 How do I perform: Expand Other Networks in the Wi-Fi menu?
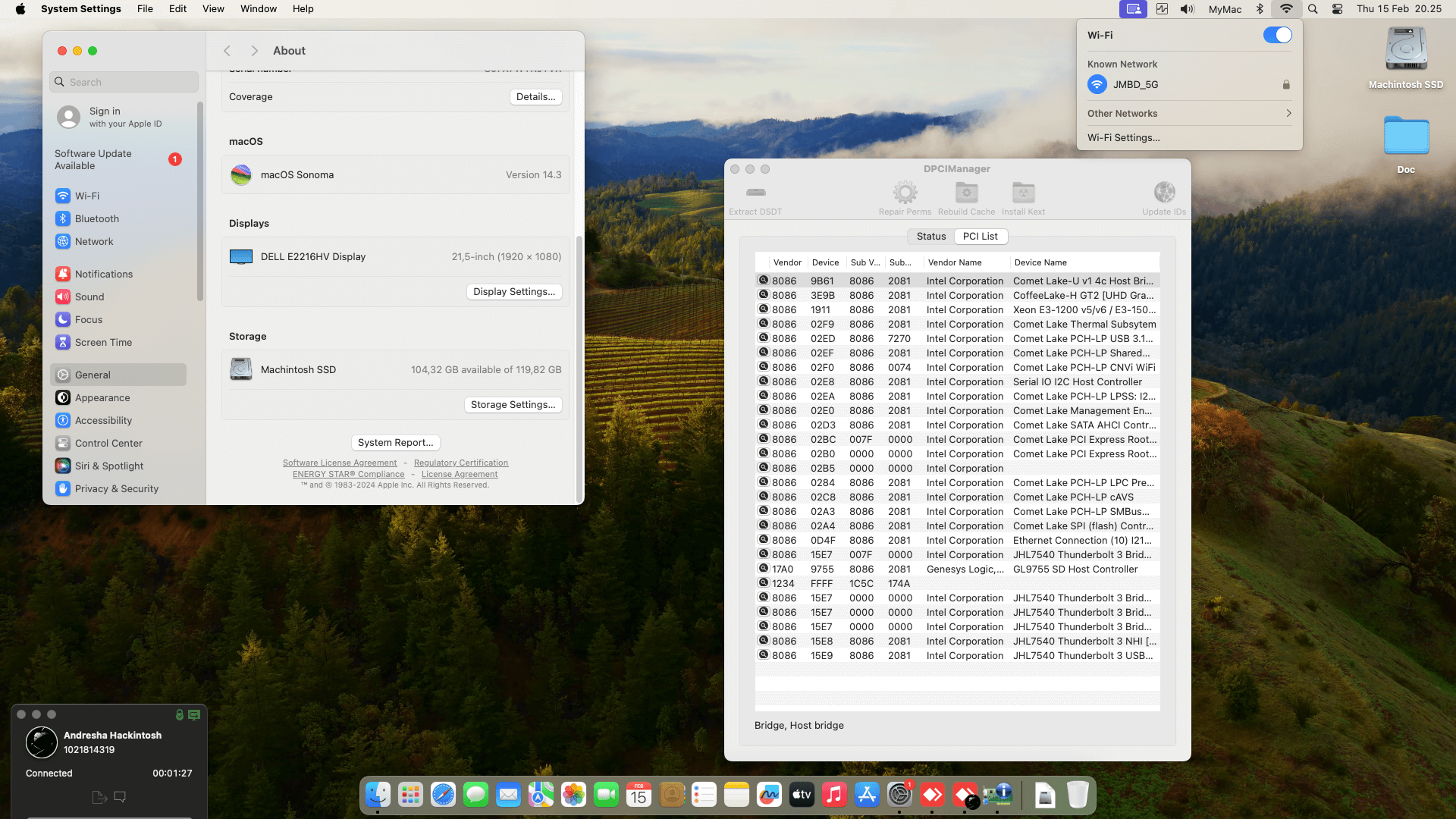(x=1189, y=113)
